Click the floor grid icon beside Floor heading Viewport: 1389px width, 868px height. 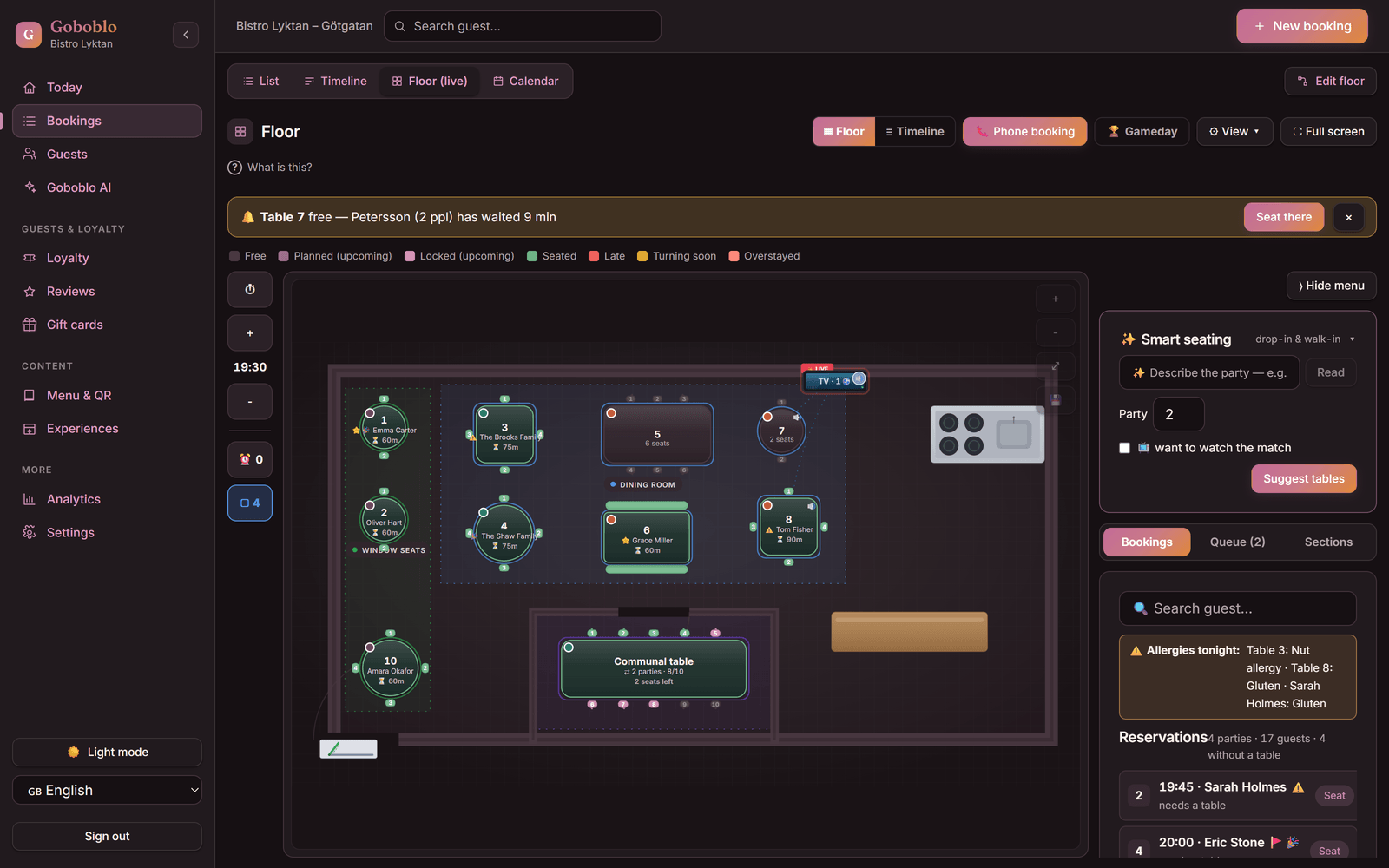(x=240, y=132)
